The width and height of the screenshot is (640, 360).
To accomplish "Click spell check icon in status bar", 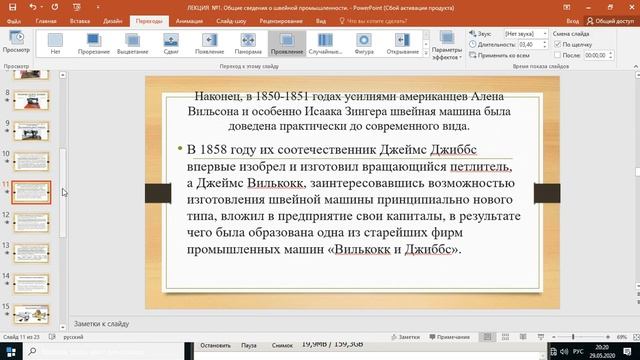I will tap(52, 337).
